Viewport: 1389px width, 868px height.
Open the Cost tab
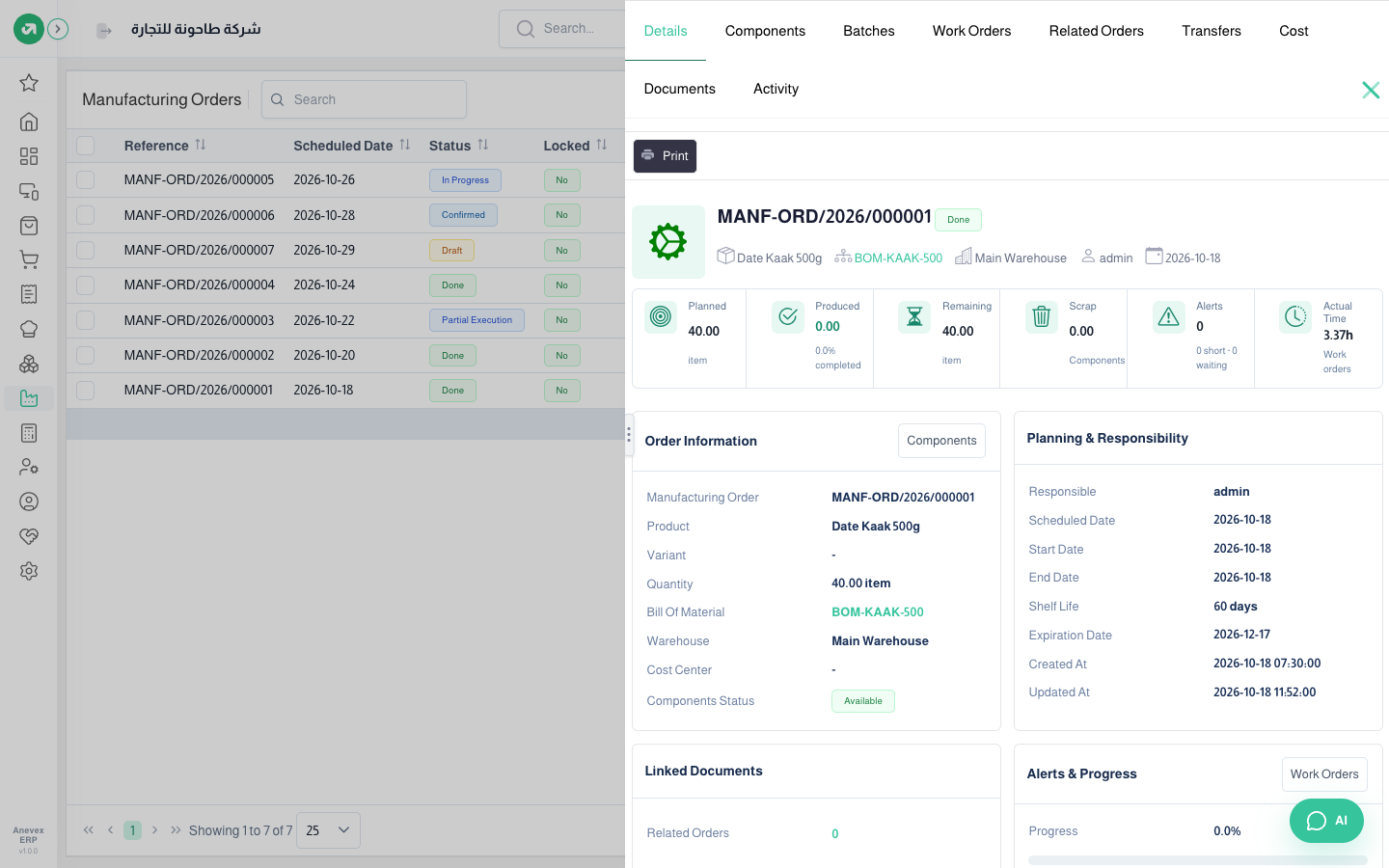pos(1294,31)
